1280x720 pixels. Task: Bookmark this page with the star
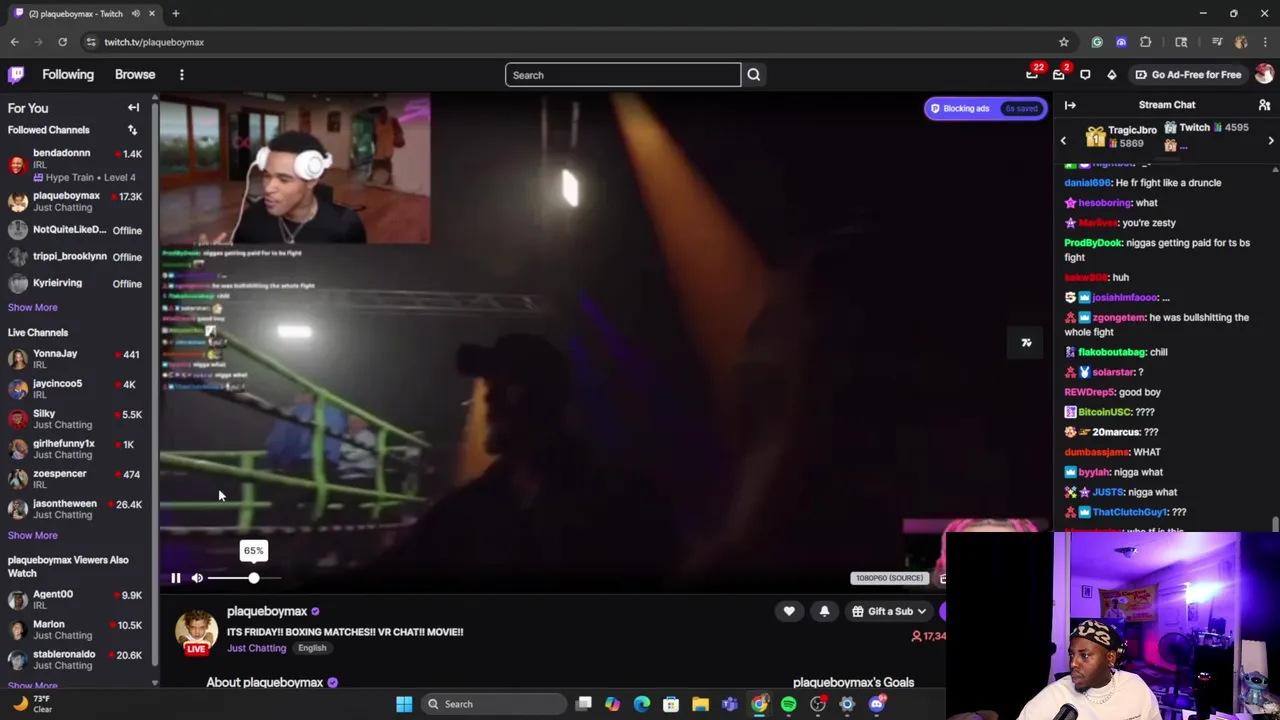click(x=1064, y=42)
